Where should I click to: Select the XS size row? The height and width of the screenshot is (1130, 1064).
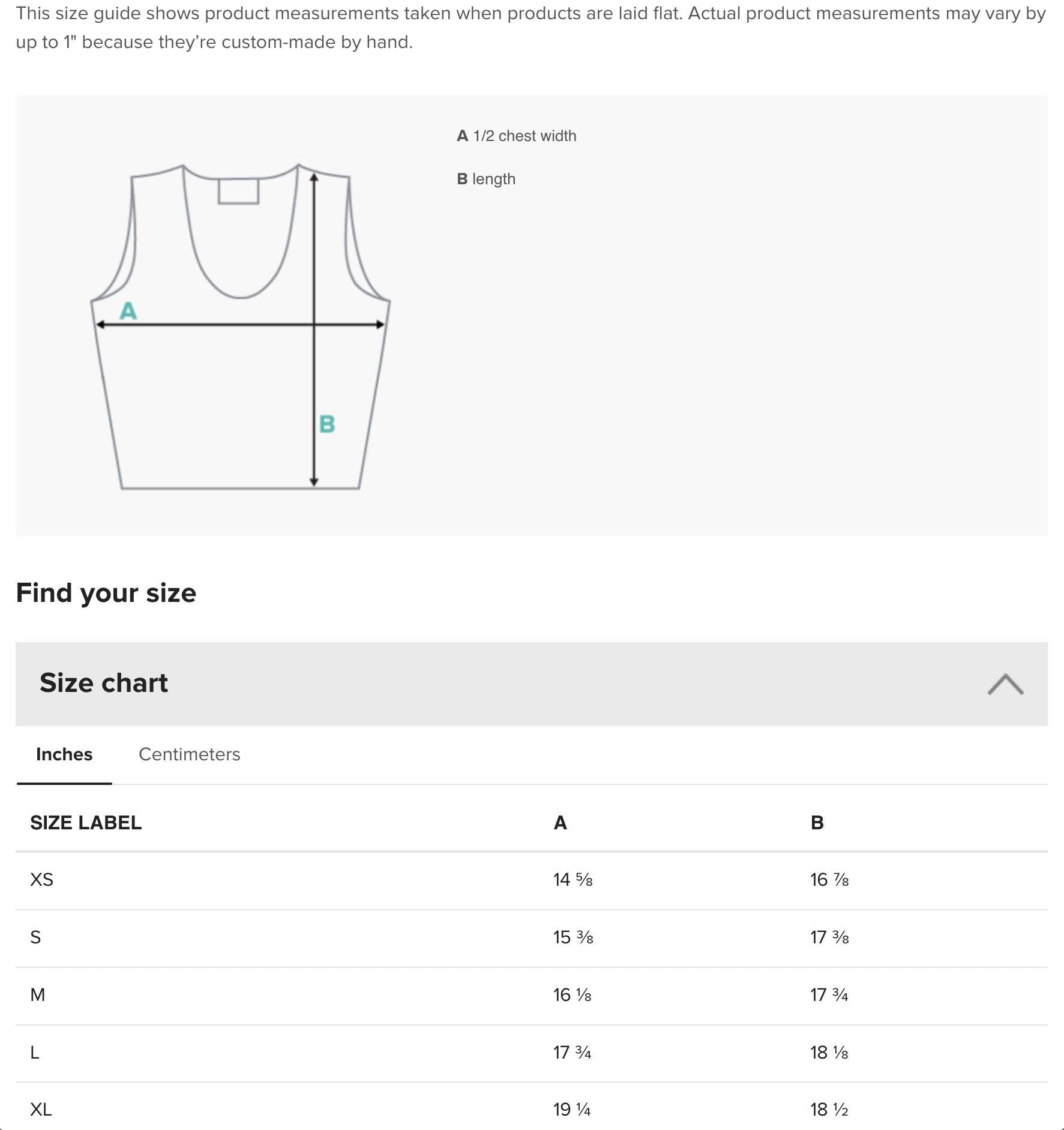click(240, 880)
